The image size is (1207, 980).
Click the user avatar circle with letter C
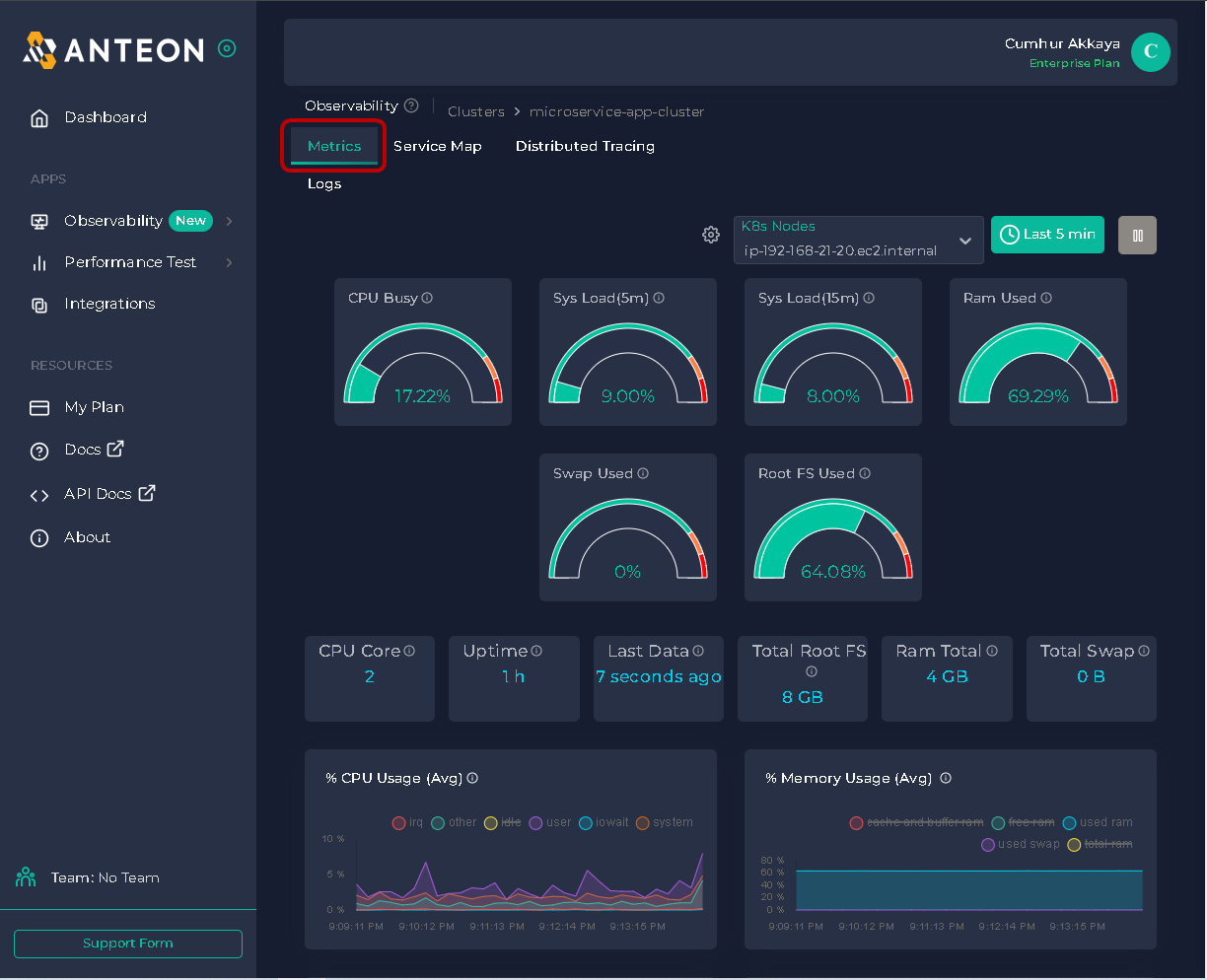click(1150, 52)
